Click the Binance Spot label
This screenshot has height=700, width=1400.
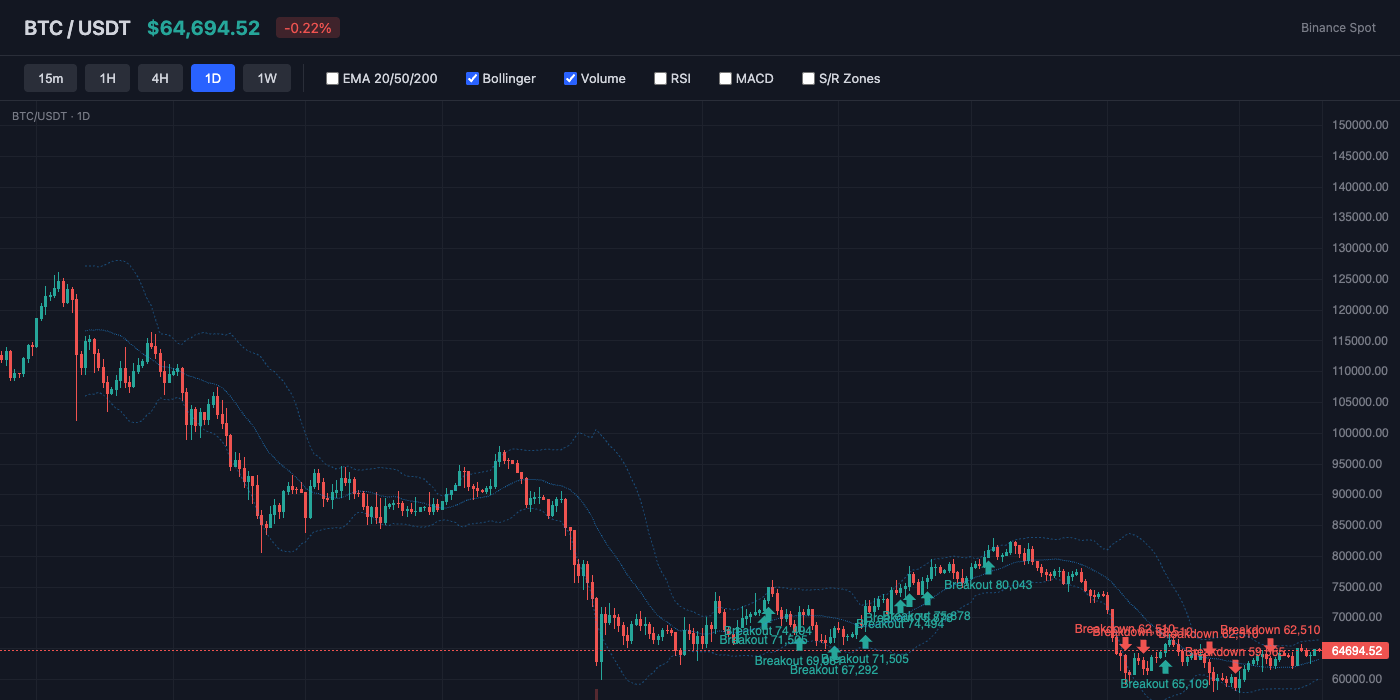coord(1338,28)
